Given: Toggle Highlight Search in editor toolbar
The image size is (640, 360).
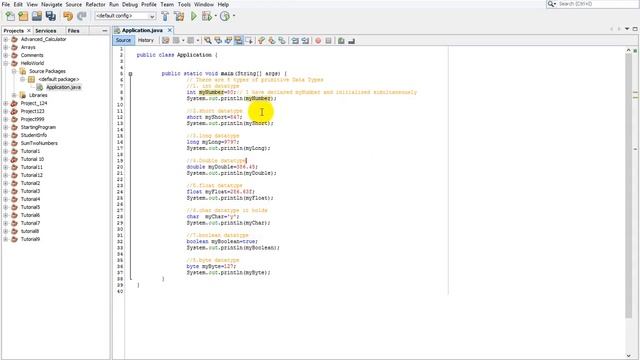Looking at the screenshot, I should pyautogui.click(x=238, y=40).
